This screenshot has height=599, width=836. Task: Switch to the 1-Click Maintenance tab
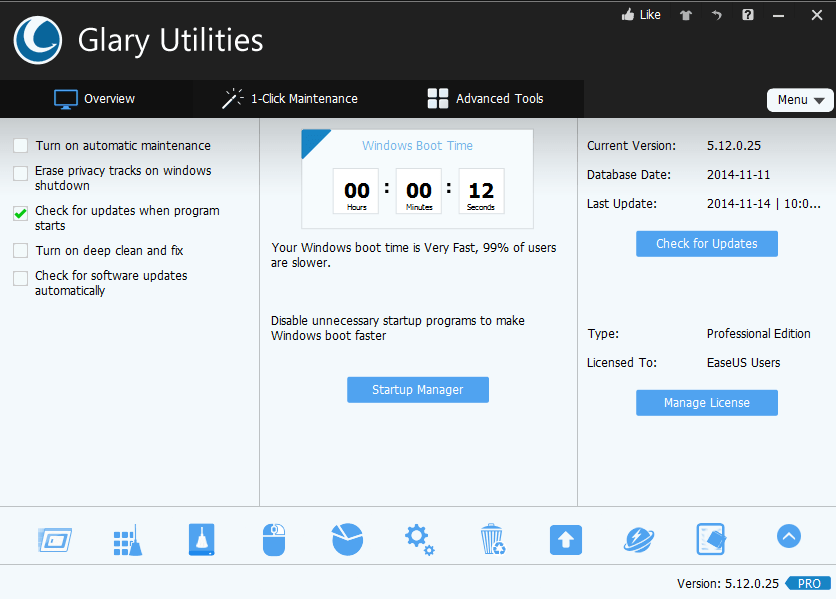click(290, 99)
